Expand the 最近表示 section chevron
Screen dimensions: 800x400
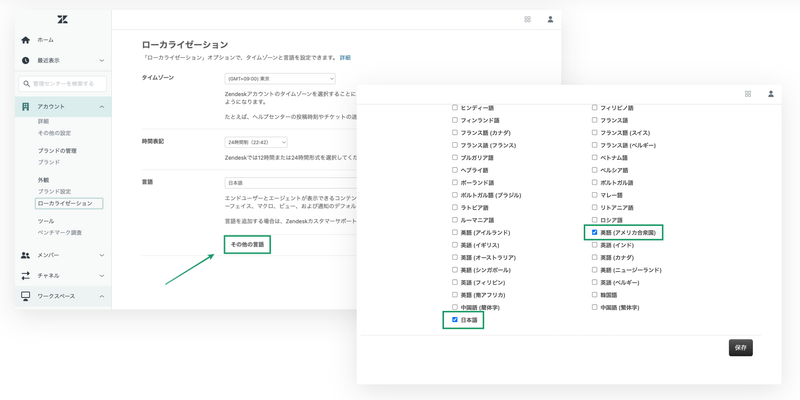[x=102, y=60]
